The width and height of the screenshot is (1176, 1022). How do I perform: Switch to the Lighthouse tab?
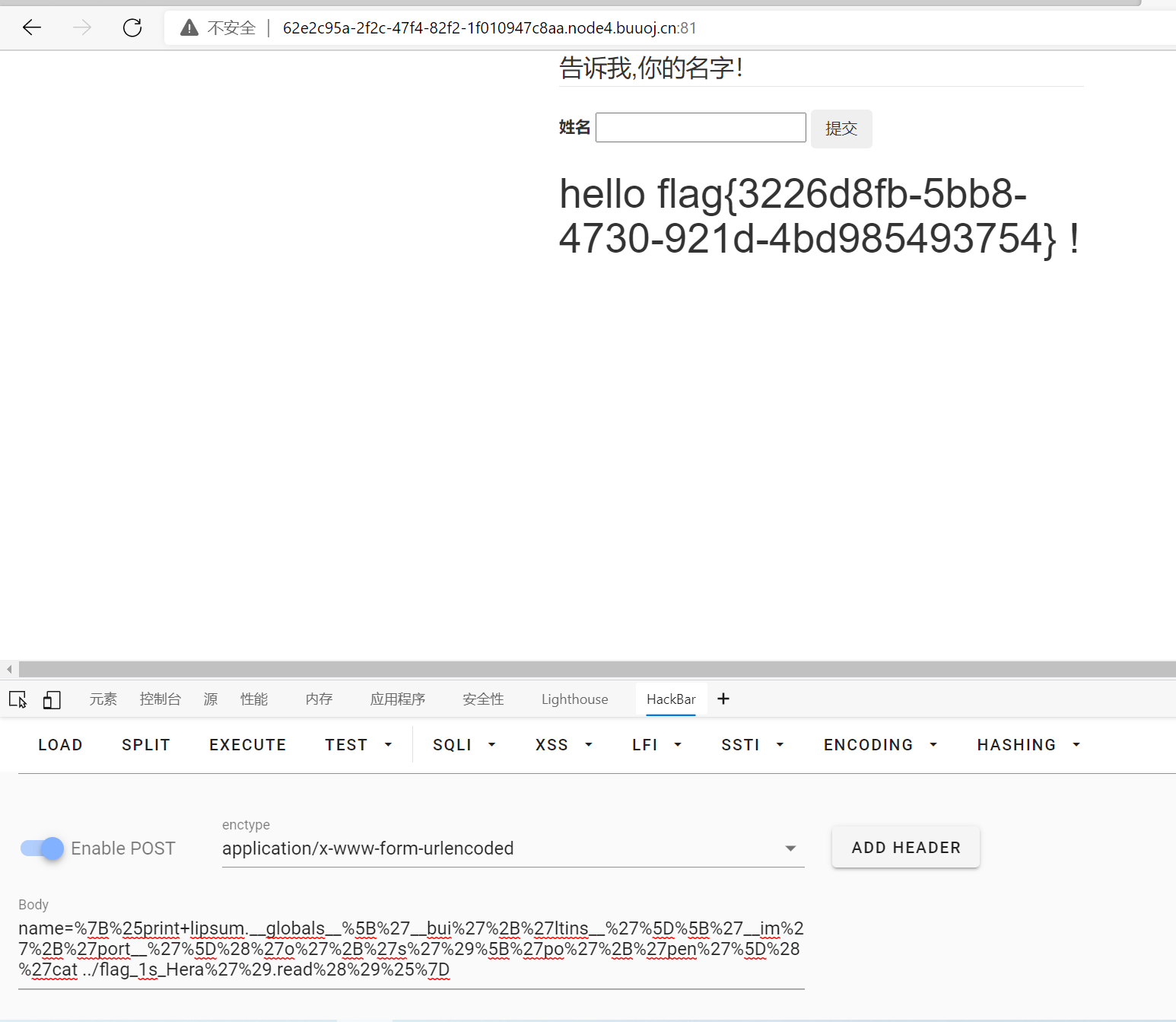574,699
